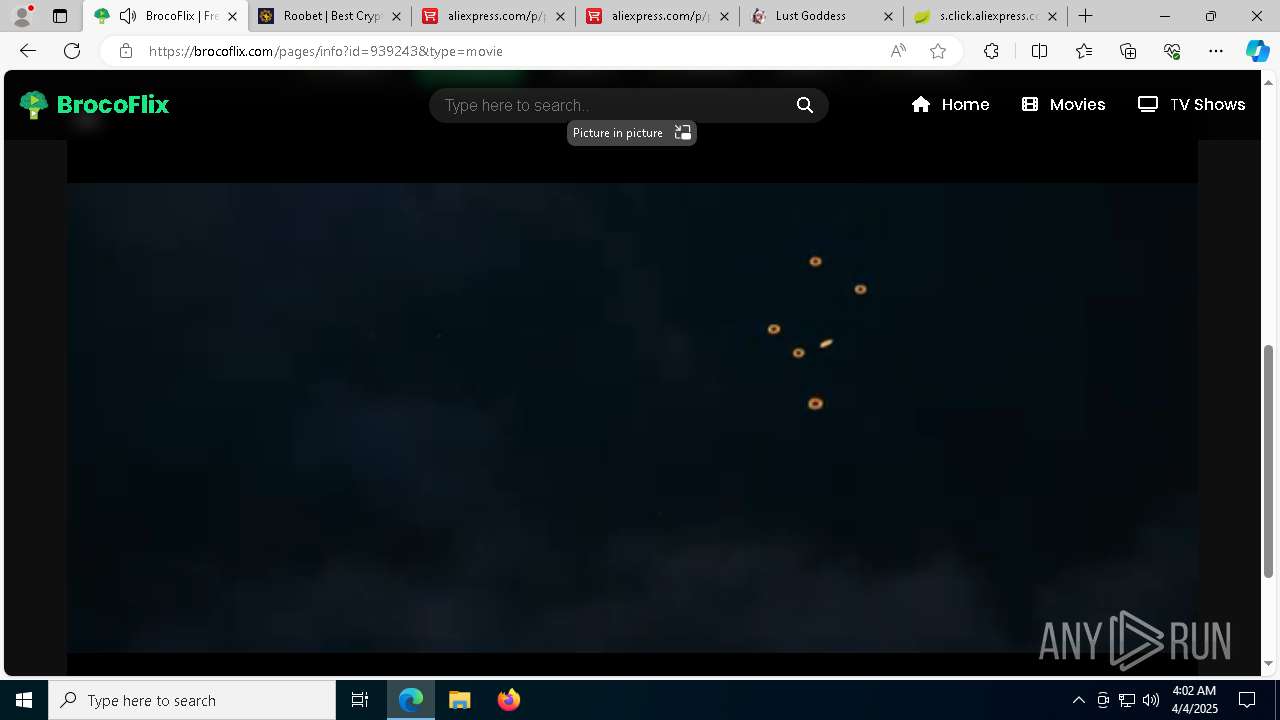Image resolution: width=1280 pixels, height=720 pixels.
Task: Open the TV Shows nav link
Action: pyautogui.click(x=1191, y=104)
